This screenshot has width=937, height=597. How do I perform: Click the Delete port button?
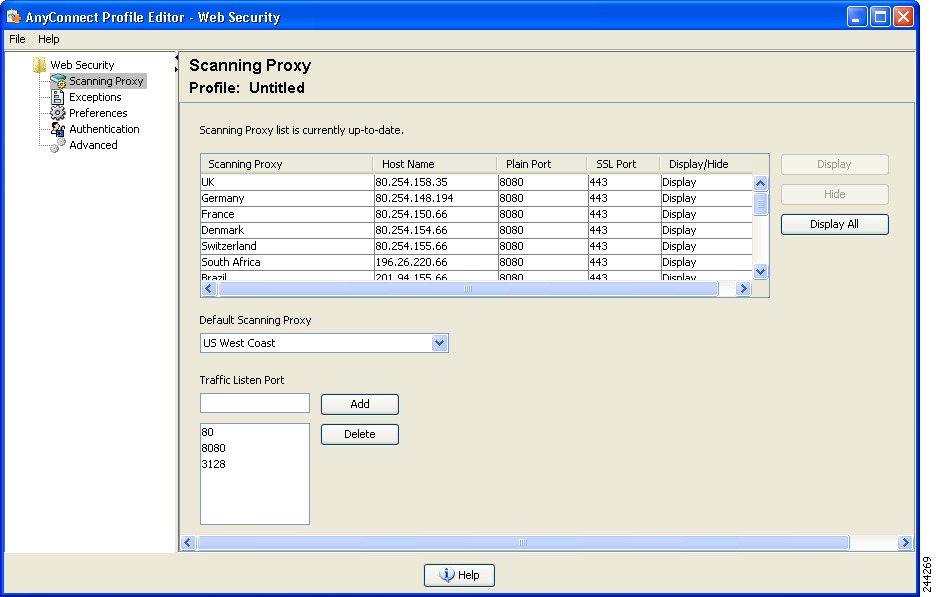click(360, 434)
